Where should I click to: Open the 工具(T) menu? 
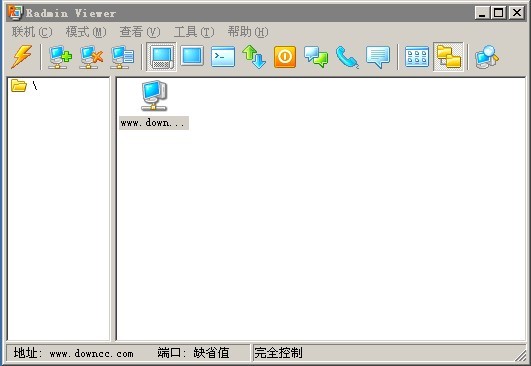194,32
